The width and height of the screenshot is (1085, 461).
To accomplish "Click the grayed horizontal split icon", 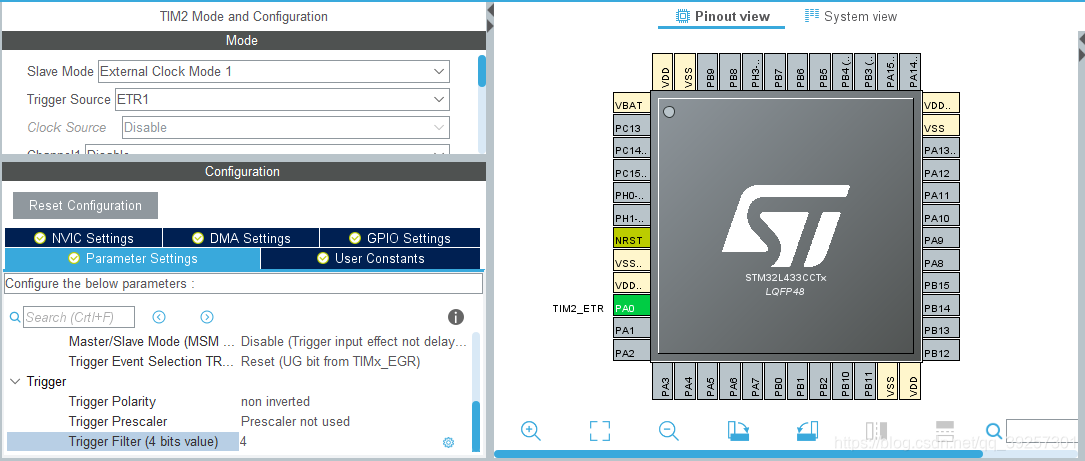I will click(945, 431).
